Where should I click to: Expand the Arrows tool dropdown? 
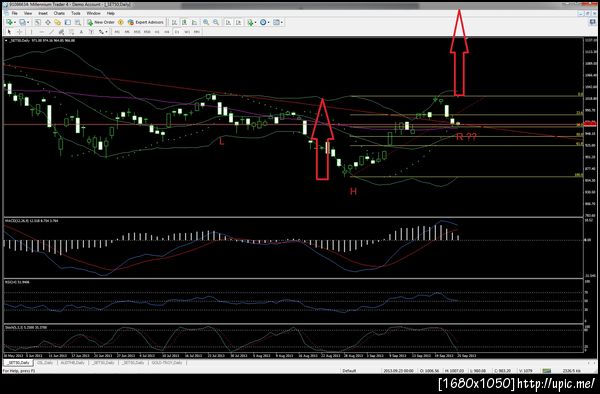(106, 32)
